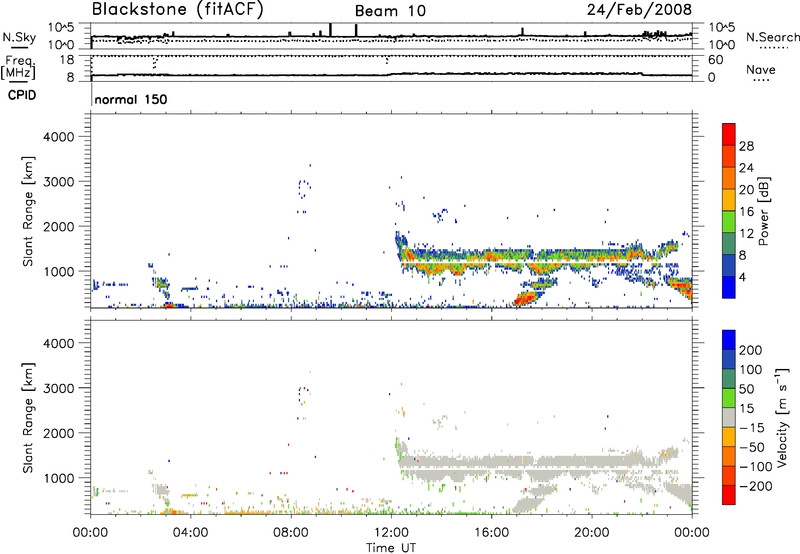Image resolution: width=800 pixels, height=554 pixels.
Task: Click the '50' Velocity colorbar label
Action: click(746, 389)
